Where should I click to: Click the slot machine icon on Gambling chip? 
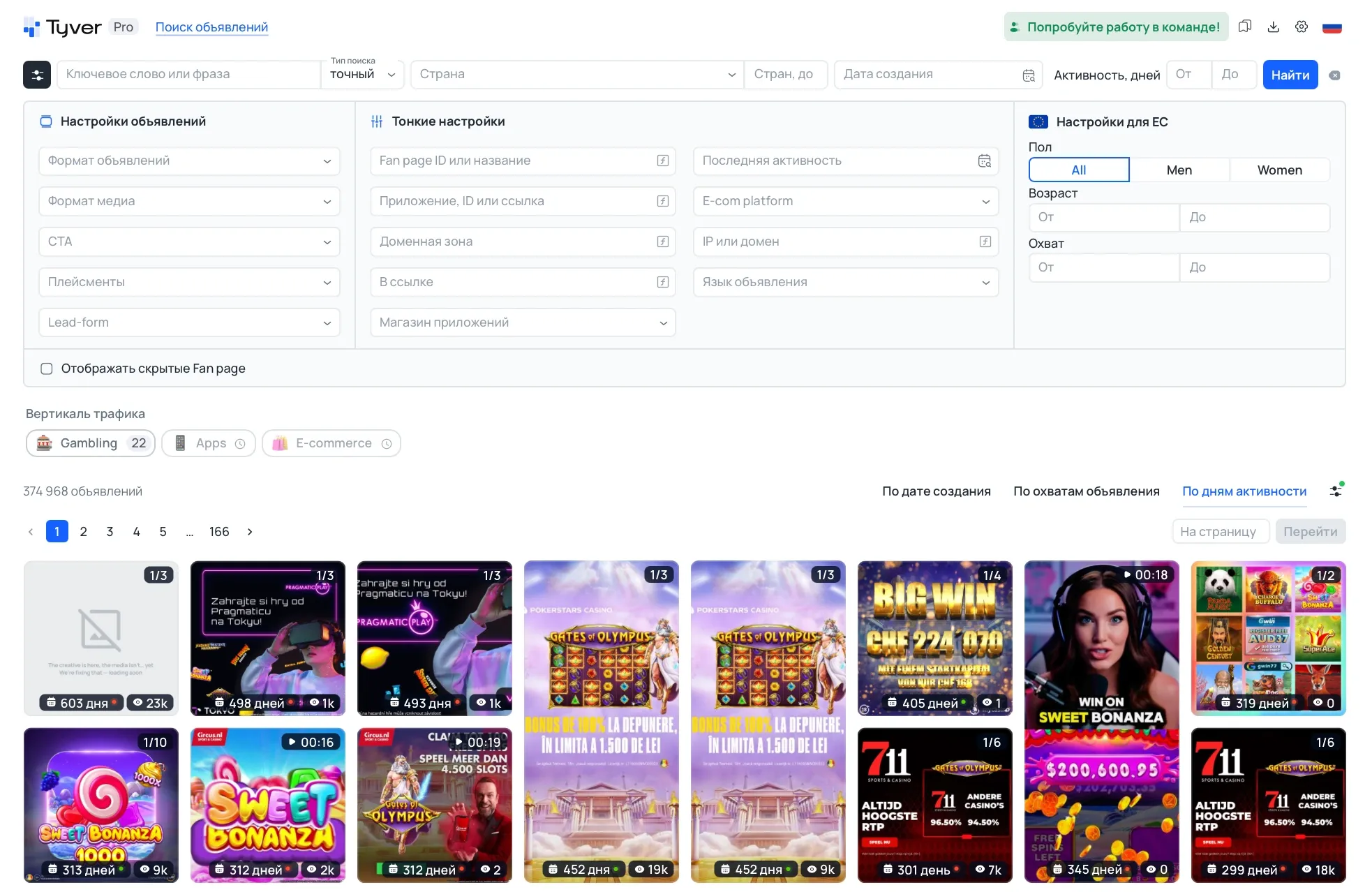tap(44, 443)
